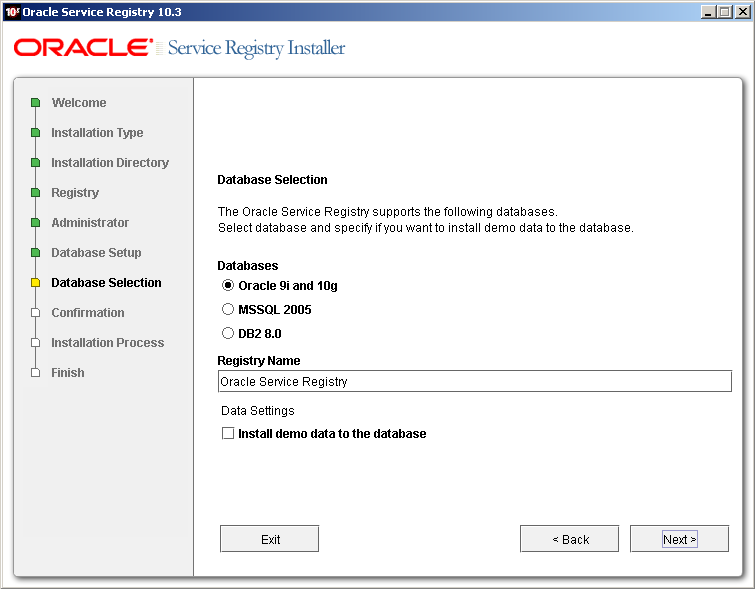The image size is (755, 589).
Task: Click the Database Selection step label in sidebar
Action: [106, 283]
